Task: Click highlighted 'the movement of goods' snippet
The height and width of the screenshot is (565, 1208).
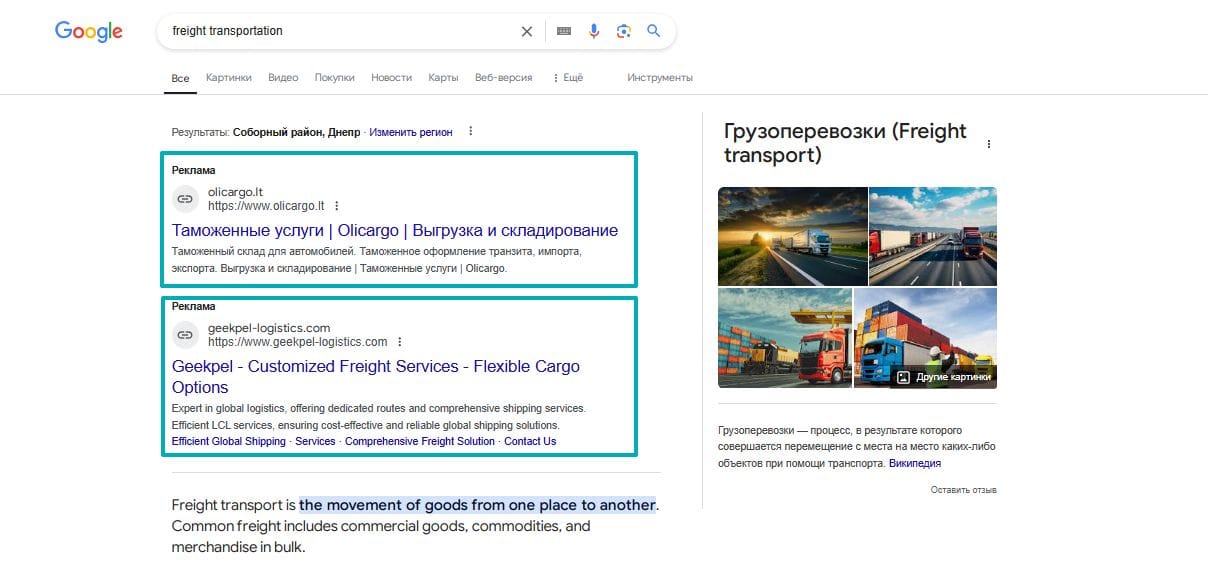Action: click(477, 504)
